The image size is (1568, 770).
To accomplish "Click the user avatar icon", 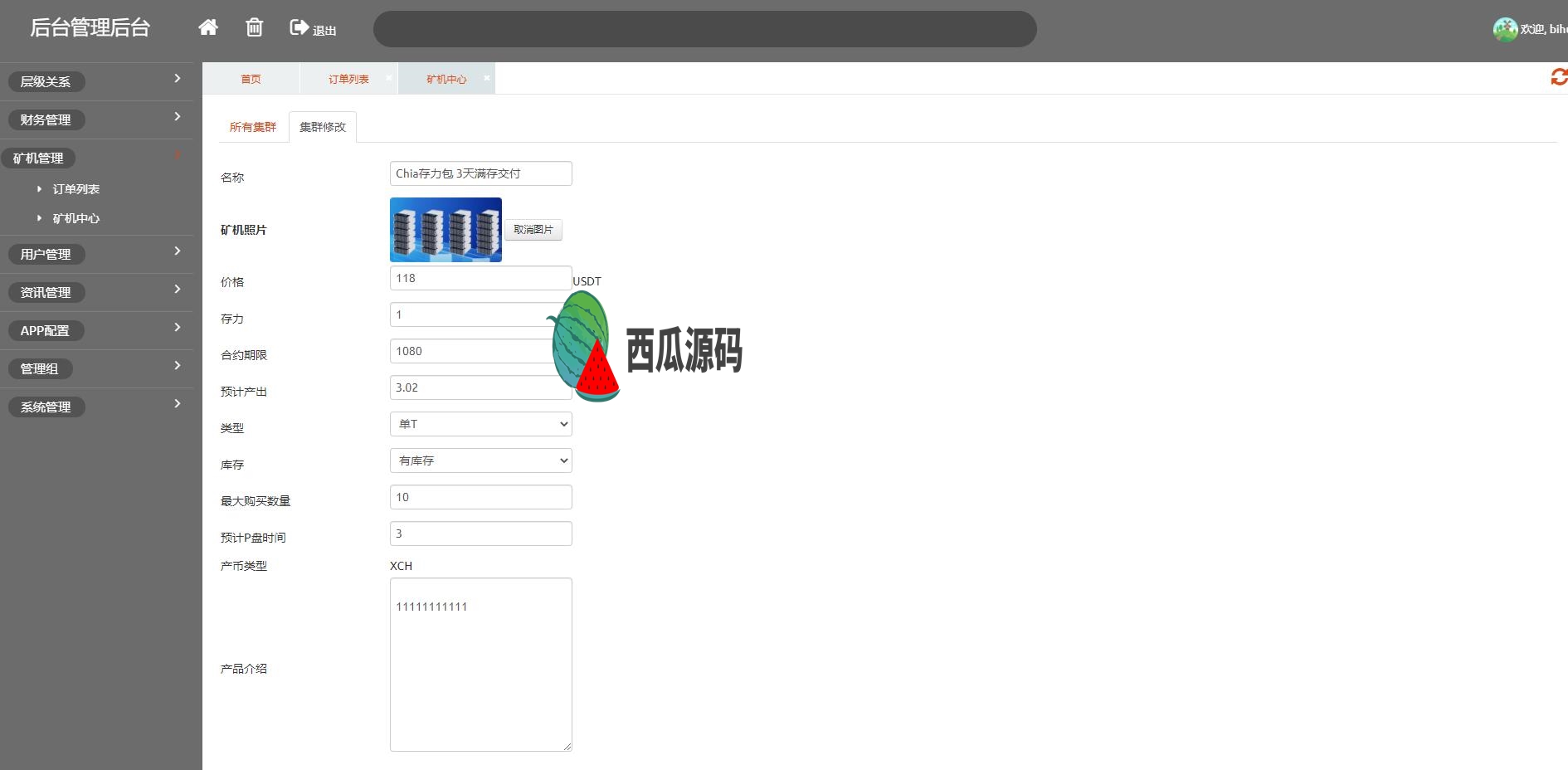I will [1505, 29].
